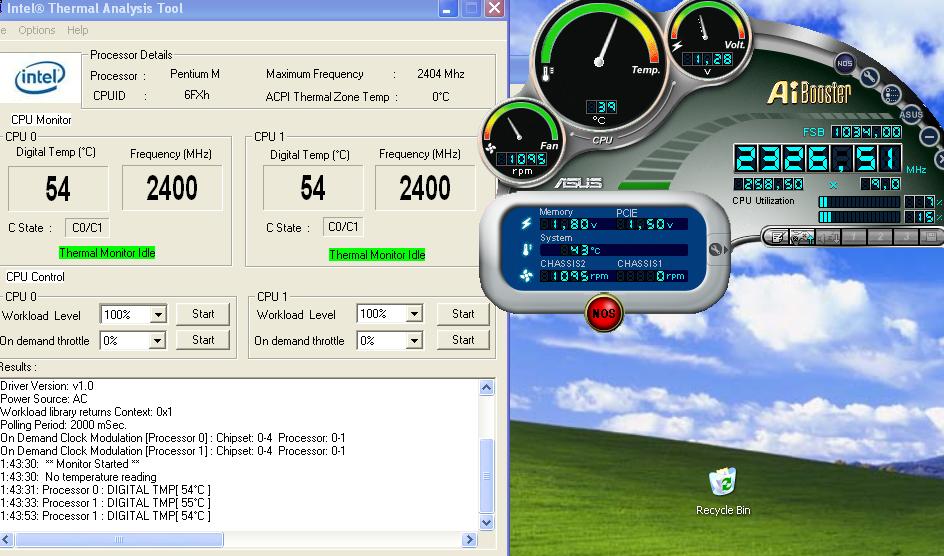Screen dimensions: 944x556
Task: Start CPU 1 on demand throttle
Action: tap(463, 339)
